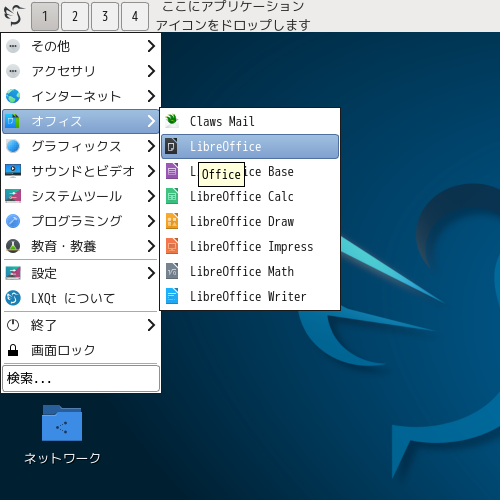Screen dimensions: 500x500
Task: Expand the その他 submenu arrow
Action: tap(151, 46)
